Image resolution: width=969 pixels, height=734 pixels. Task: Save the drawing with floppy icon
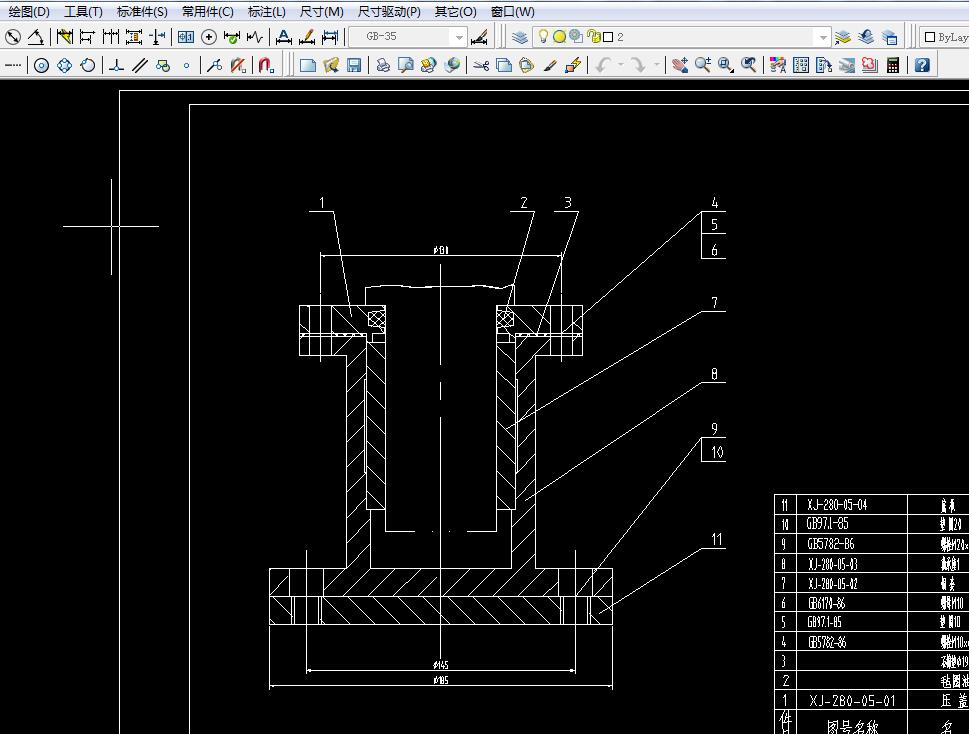(x=353, y=65)
